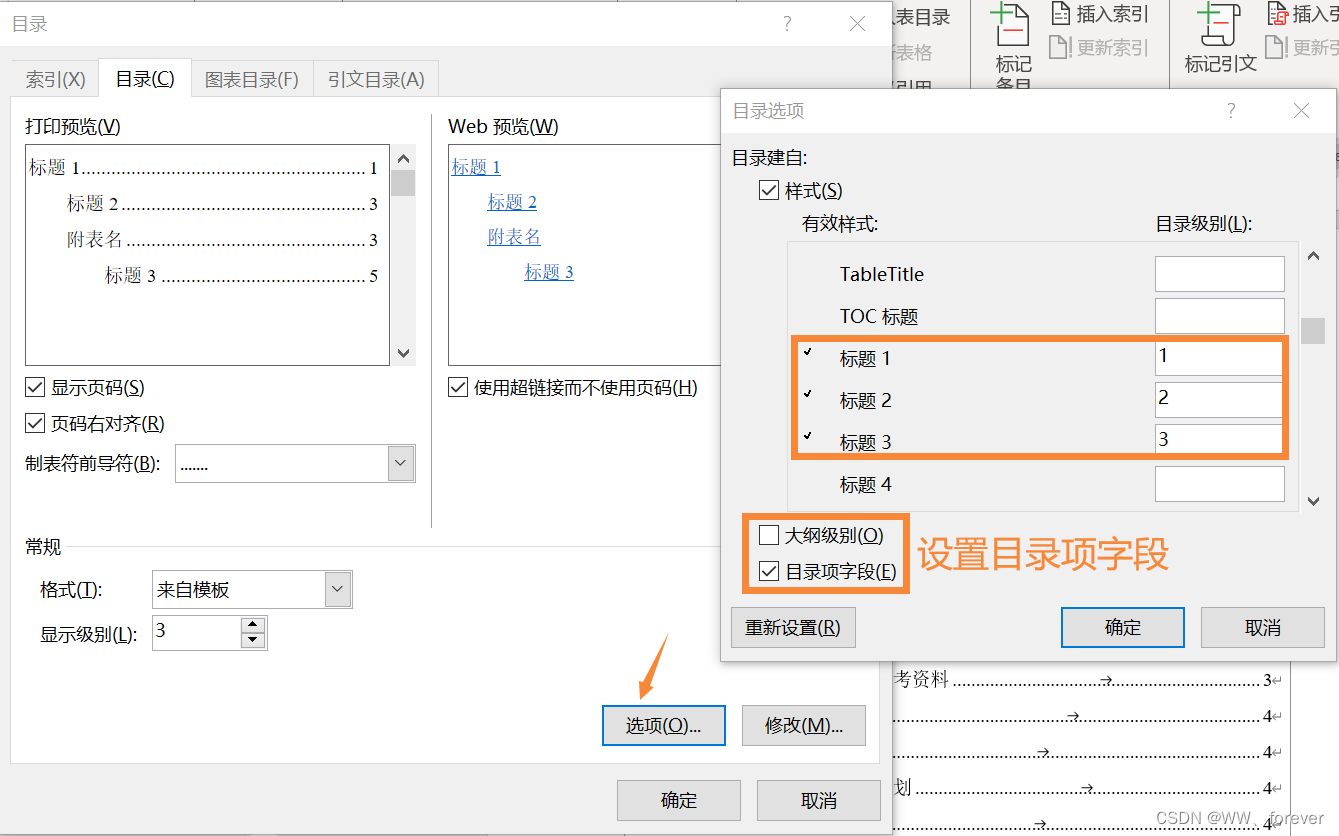Image resolution: width=1339 pixels, height=836 pixels.
Task: Switch to the 图表目录(F) tab
Action: 252,79
